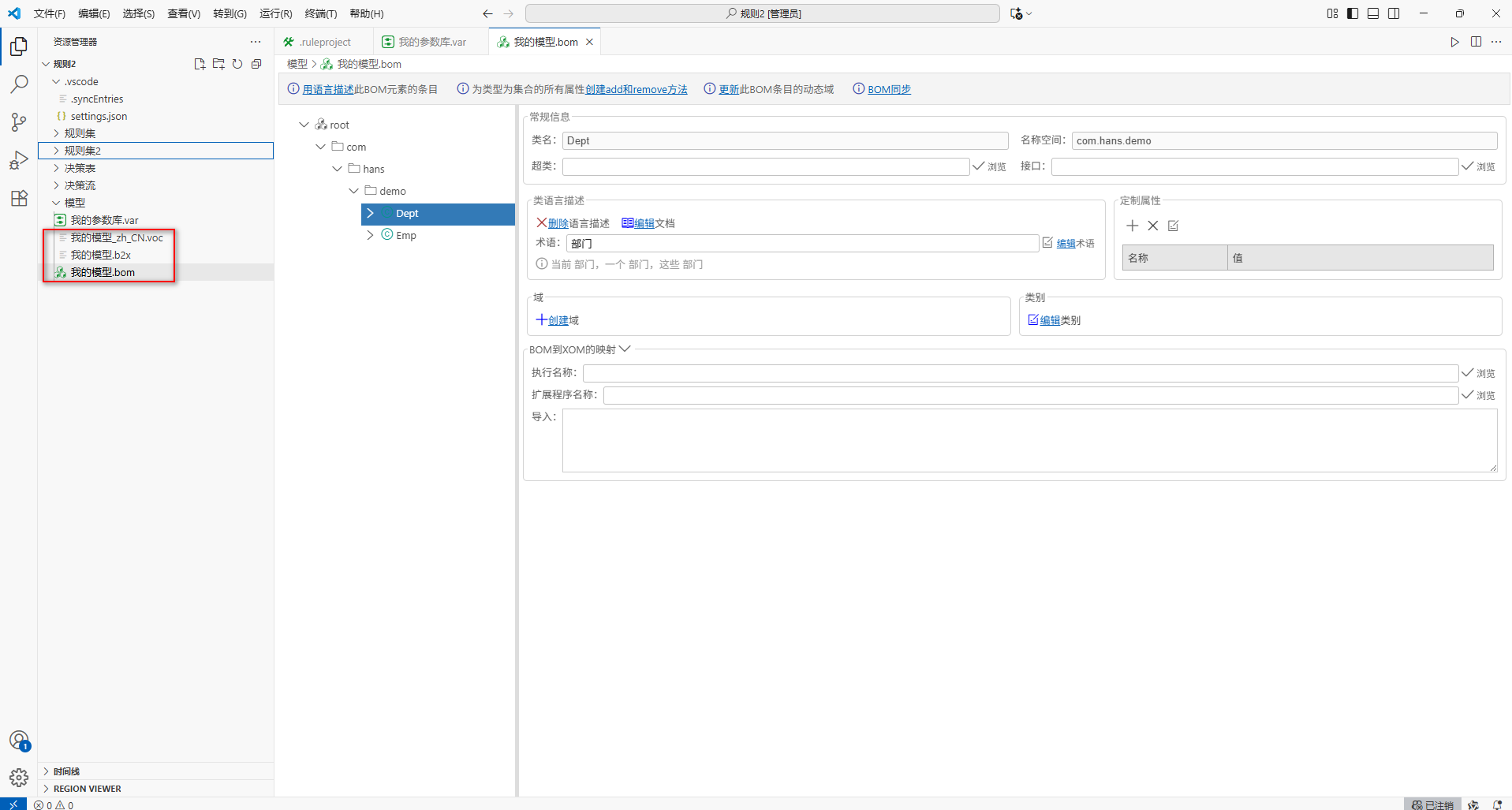Screen dimensions: 1512x810
Task: Open the Search view in activity bar
Action: pyautogui.click(x=19, y=84)
